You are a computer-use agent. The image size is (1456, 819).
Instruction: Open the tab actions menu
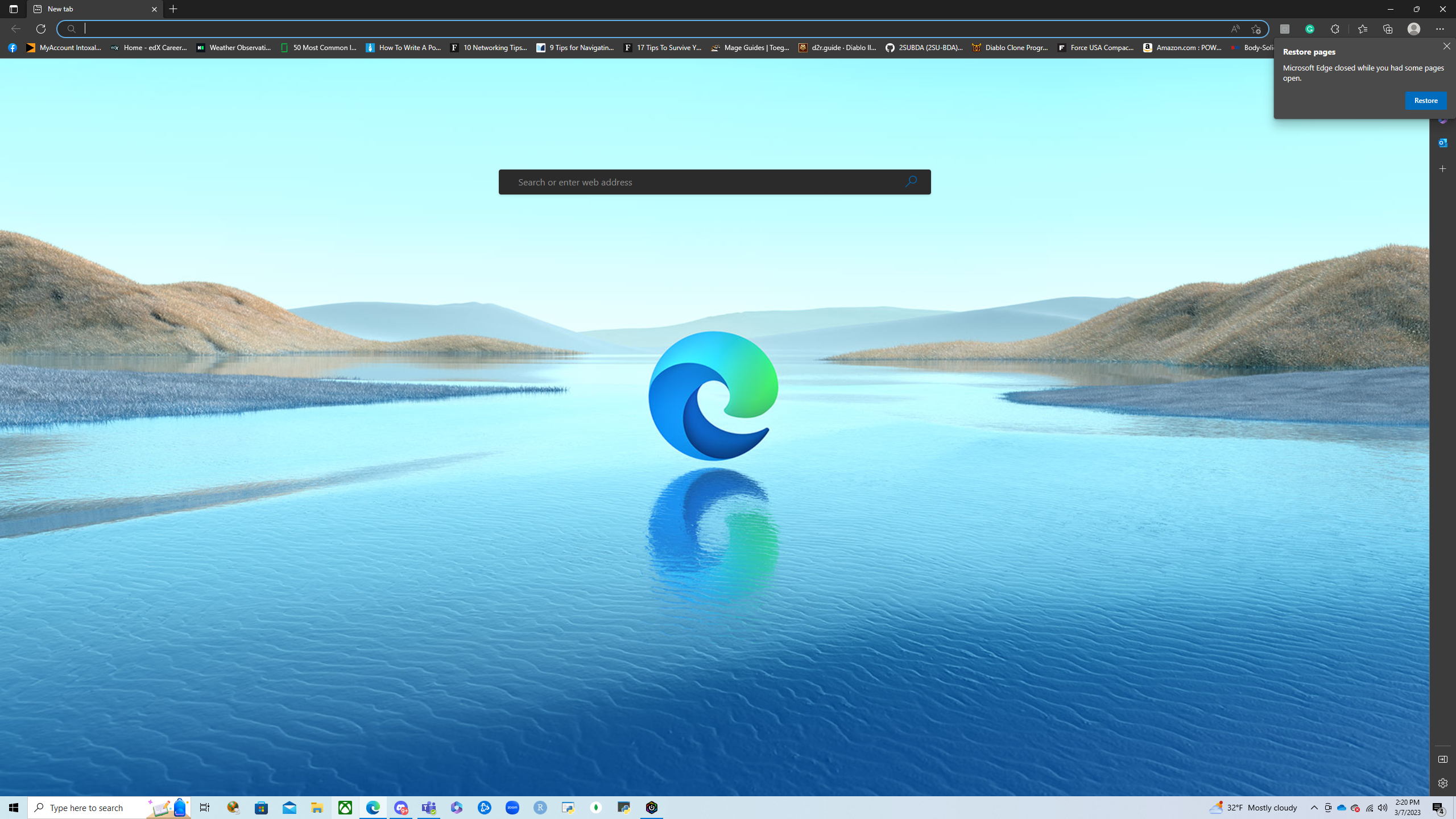pyautogui.click(x=14, y=9)
